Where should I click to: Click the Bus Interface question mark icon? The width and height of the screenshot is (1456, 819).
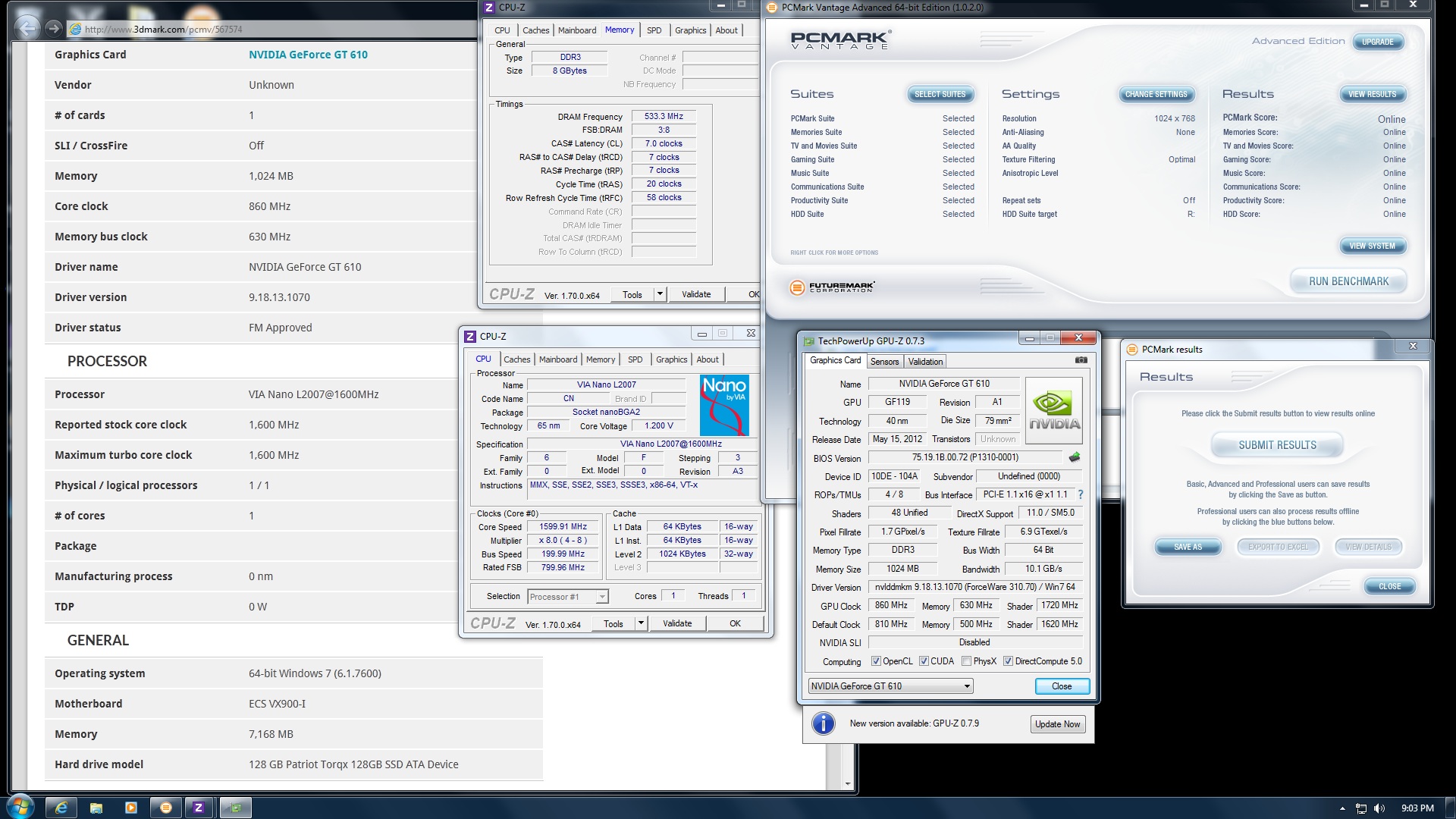coord(1081,494)
